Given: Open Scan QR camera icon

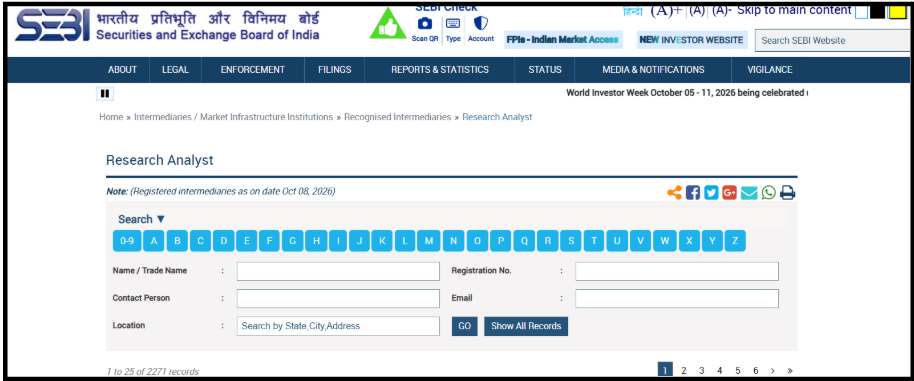Looking at the screenshot, I should click(x=425, y=24).
